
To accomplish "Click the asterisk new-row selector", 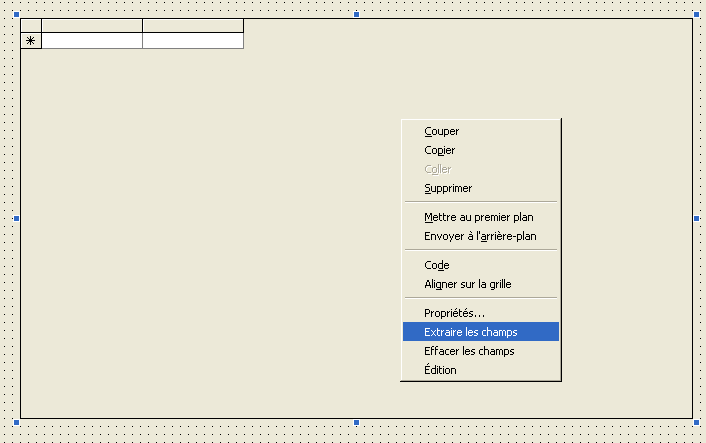I will pyautogui.click(x=31, y=41).
